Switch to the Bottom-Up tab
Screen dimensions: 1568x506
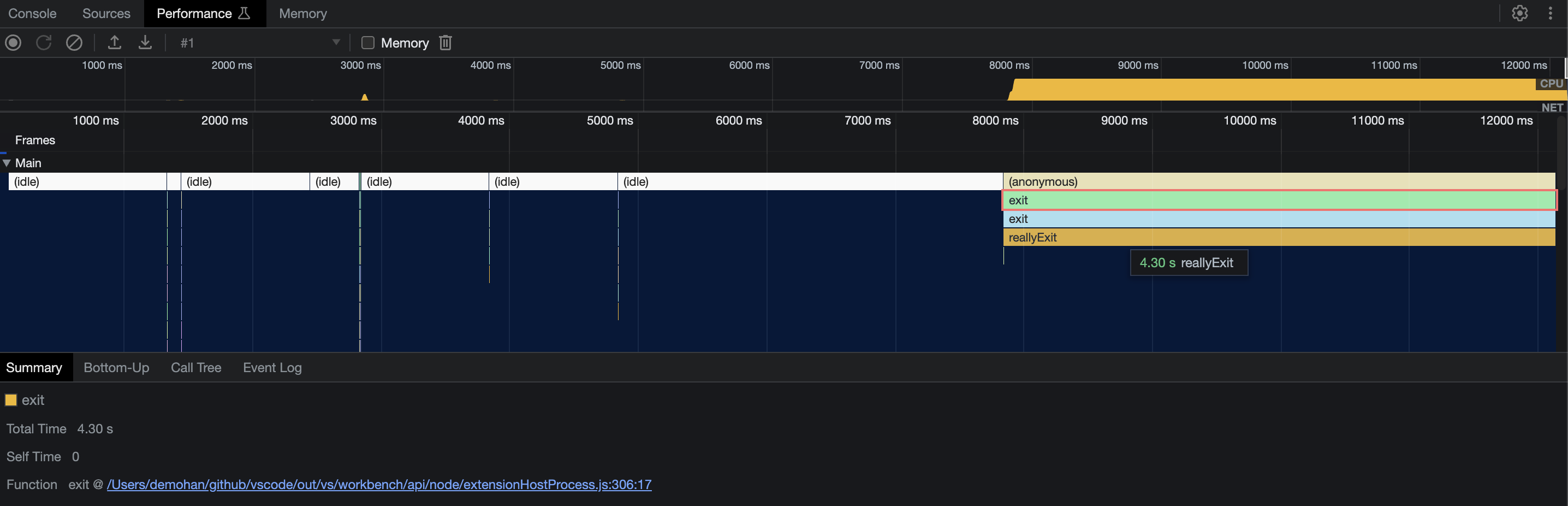coord(116,367)
